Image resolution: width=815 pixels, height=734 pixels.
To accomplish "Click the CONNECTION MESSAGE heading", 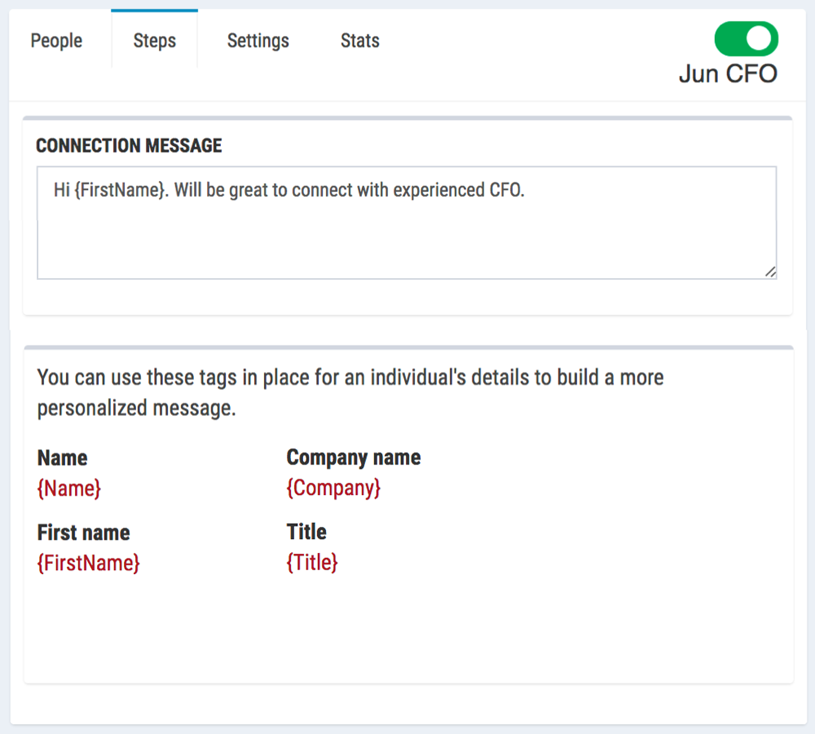I will point(127,146).
